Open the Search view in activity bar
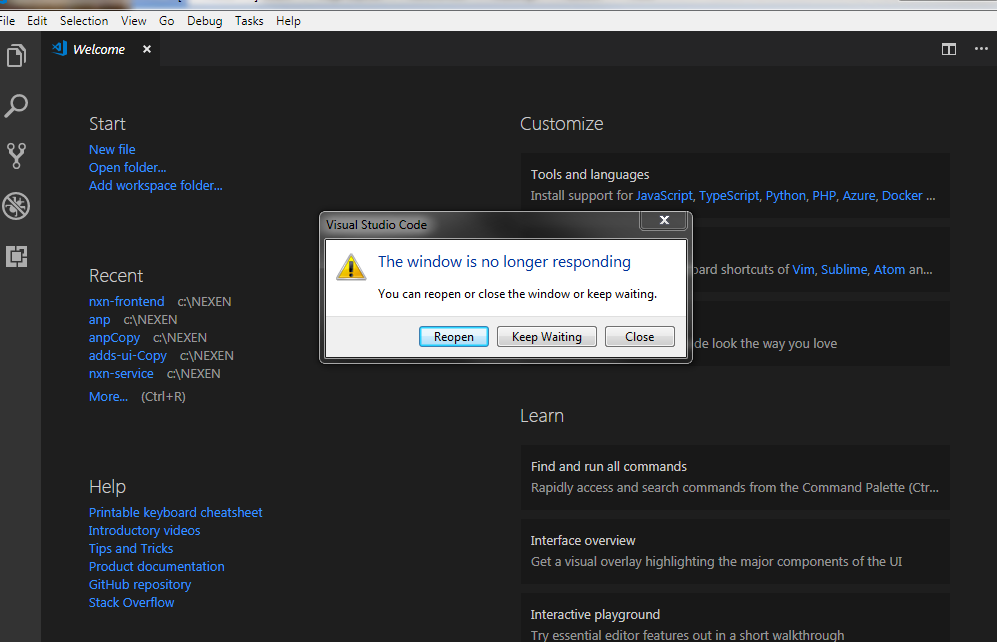This screenshot has height=642, width=997. tap(17, 106)
